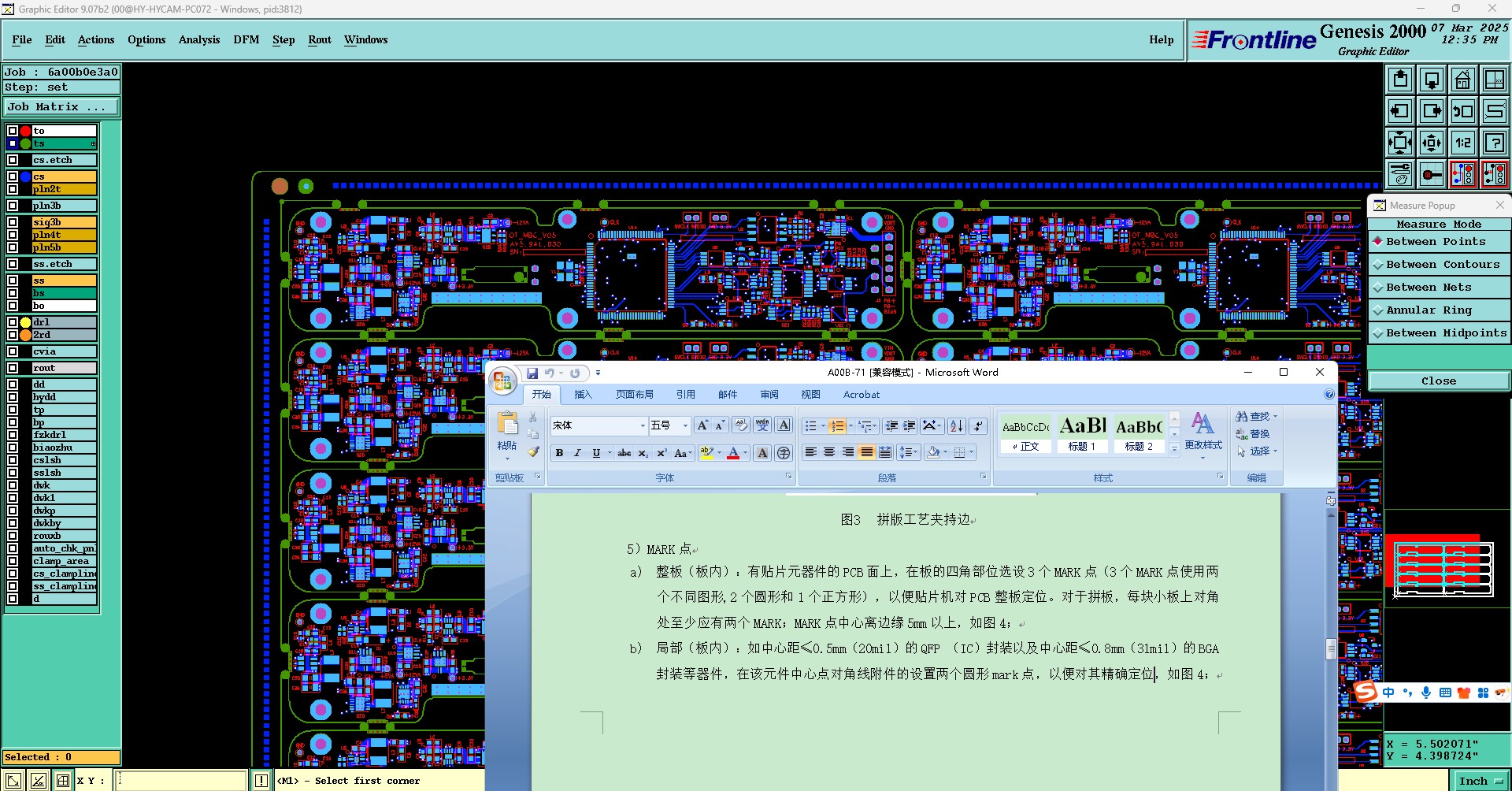Click the zoom out icon in Genesis
1512x791 pixels.
tap(1432, 143)
